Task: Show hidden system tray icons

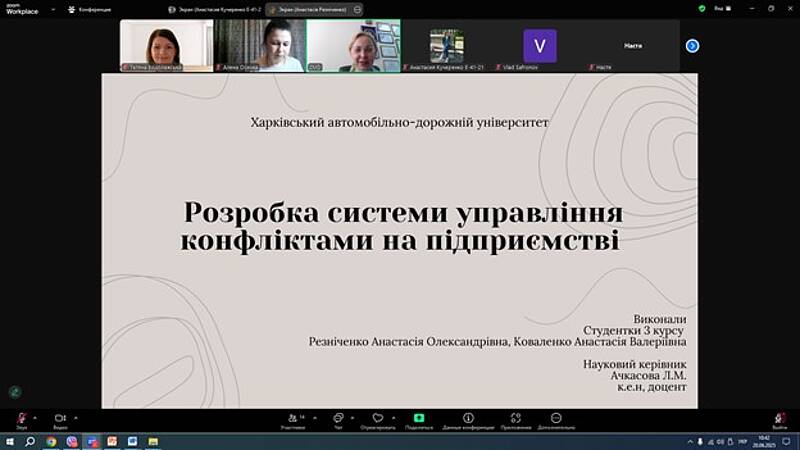Action: point(690,441)
